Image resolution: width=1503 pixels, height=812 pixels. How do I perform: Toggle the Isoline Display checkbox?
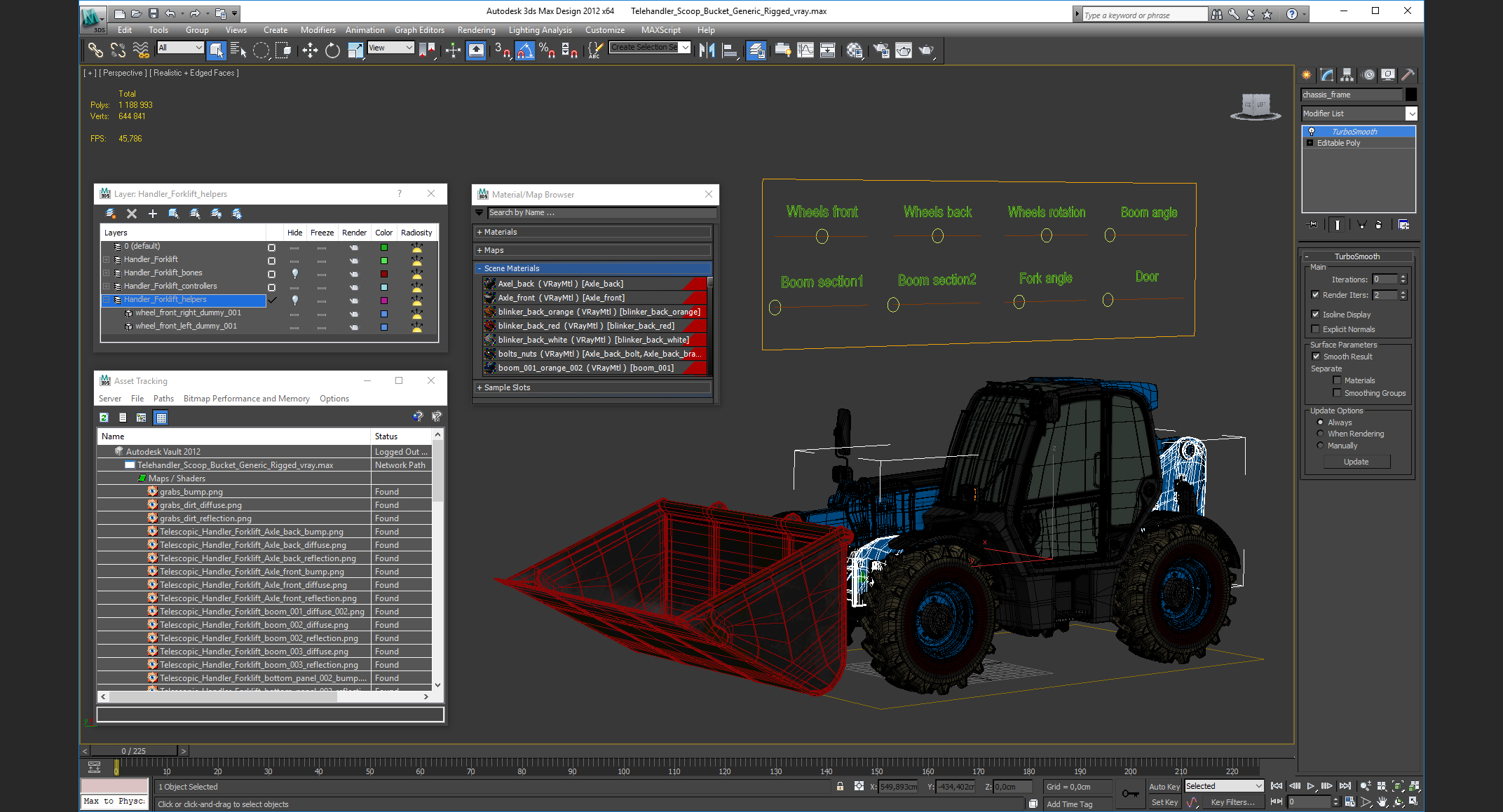[1315, 315]
